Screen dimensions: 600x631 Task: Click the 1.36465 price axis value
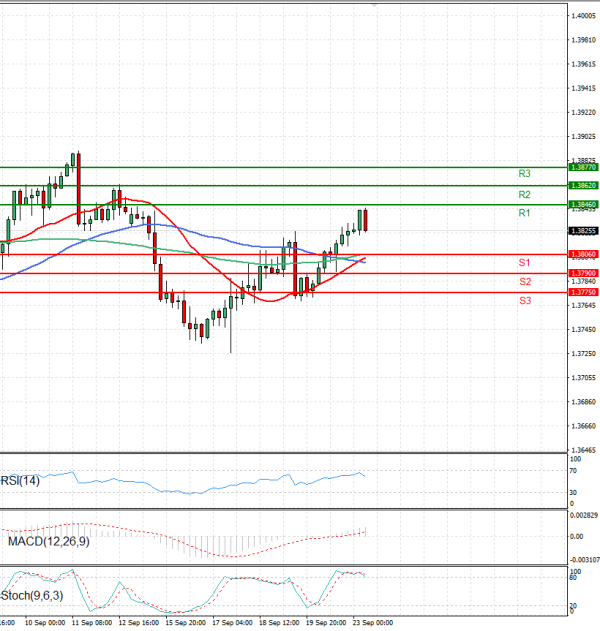pos(584,450)
